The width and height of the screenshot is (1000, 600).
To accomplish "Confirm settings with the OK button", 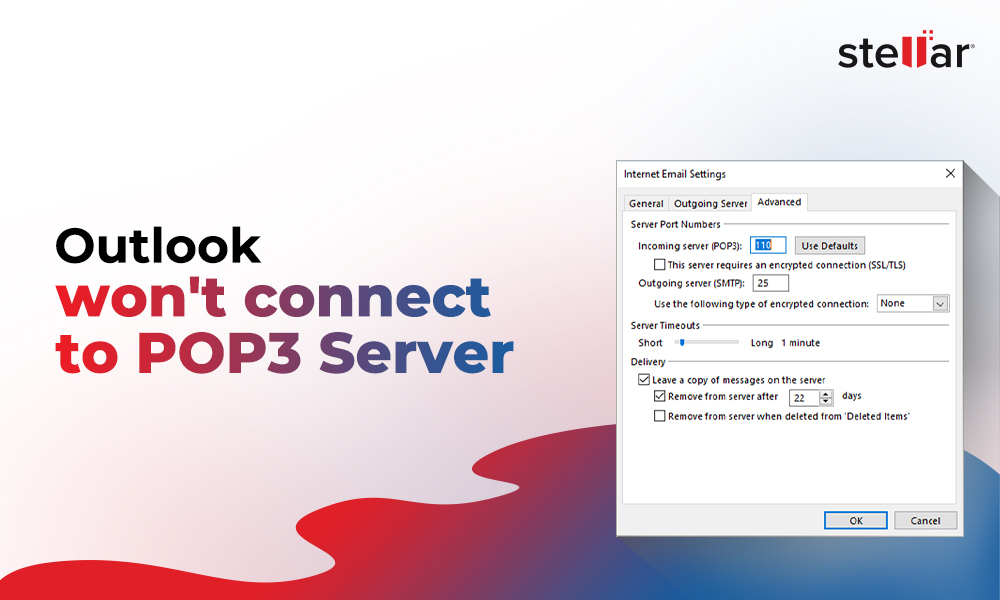I will pos(855,520).
